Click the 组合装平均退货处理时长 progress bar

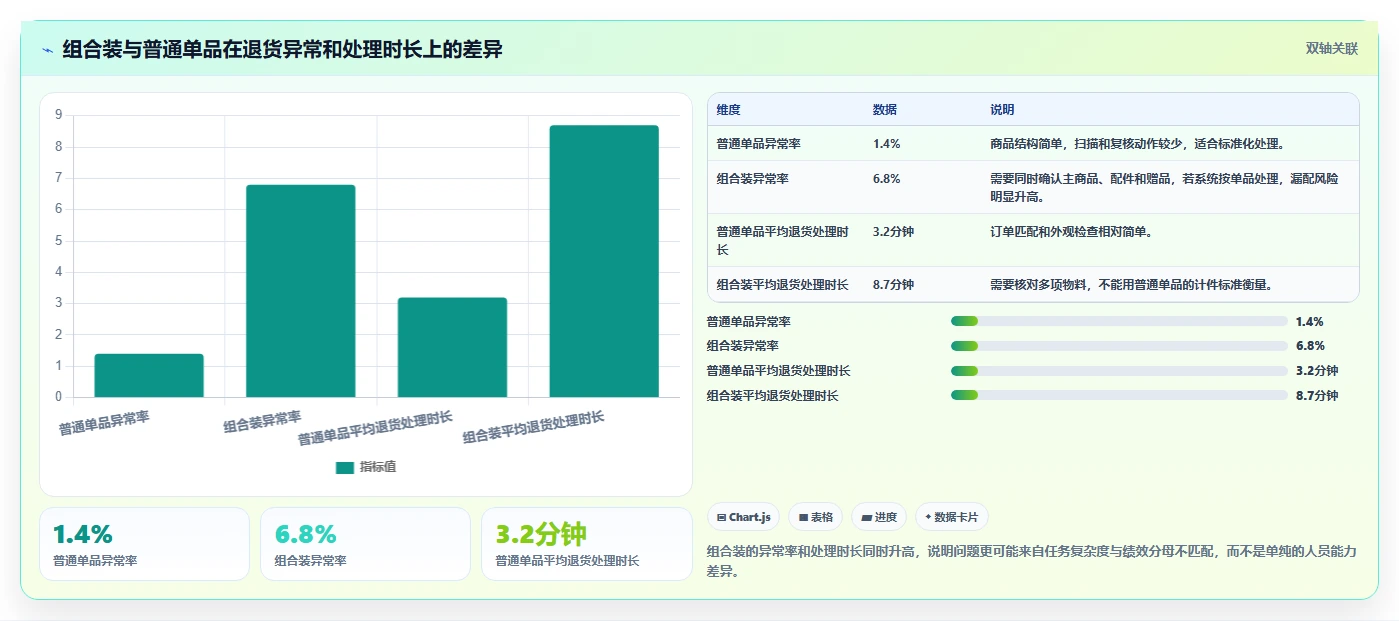(x=1119, y=395)
